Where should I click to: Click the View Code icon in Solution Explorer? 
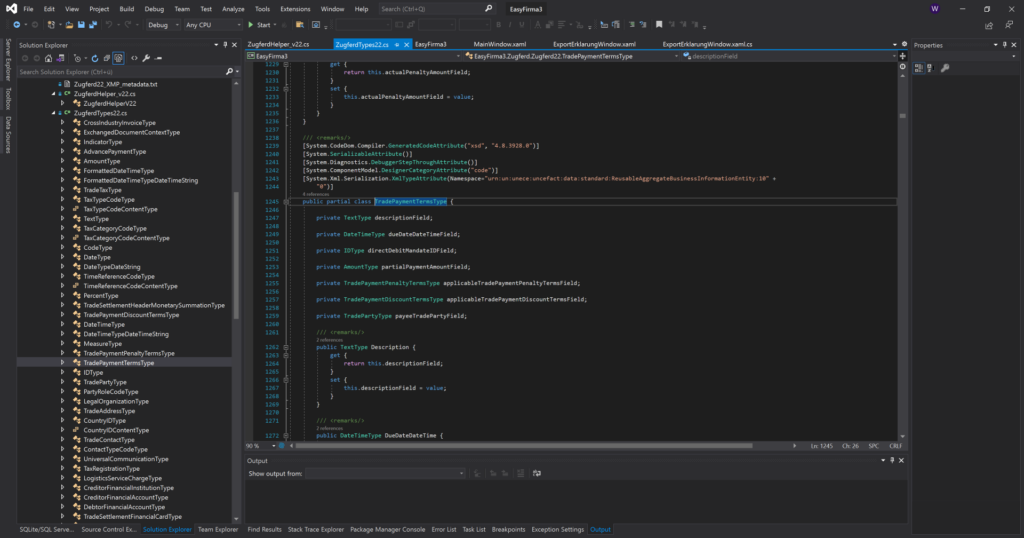pos(134,58)
